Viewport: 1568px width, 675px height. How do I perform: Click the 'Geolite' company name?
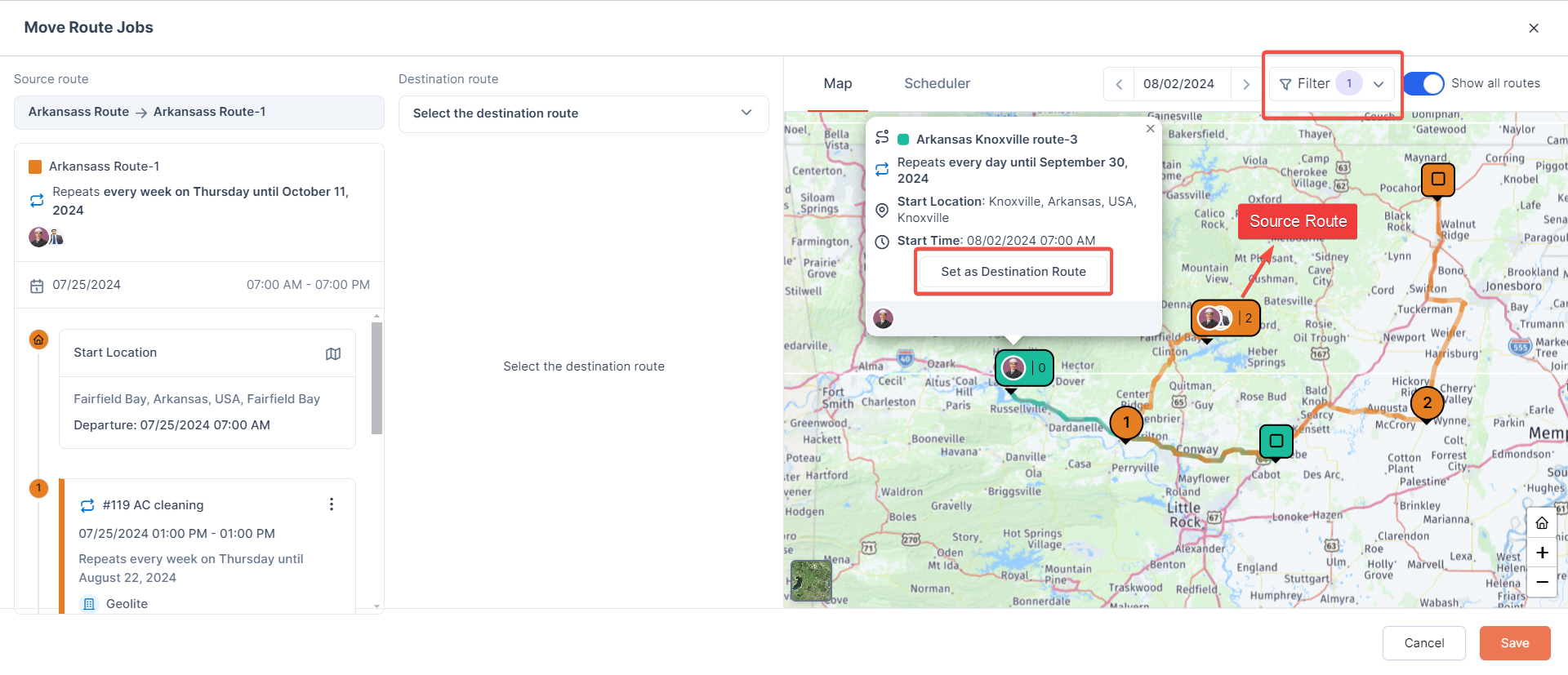click(127, 604)
